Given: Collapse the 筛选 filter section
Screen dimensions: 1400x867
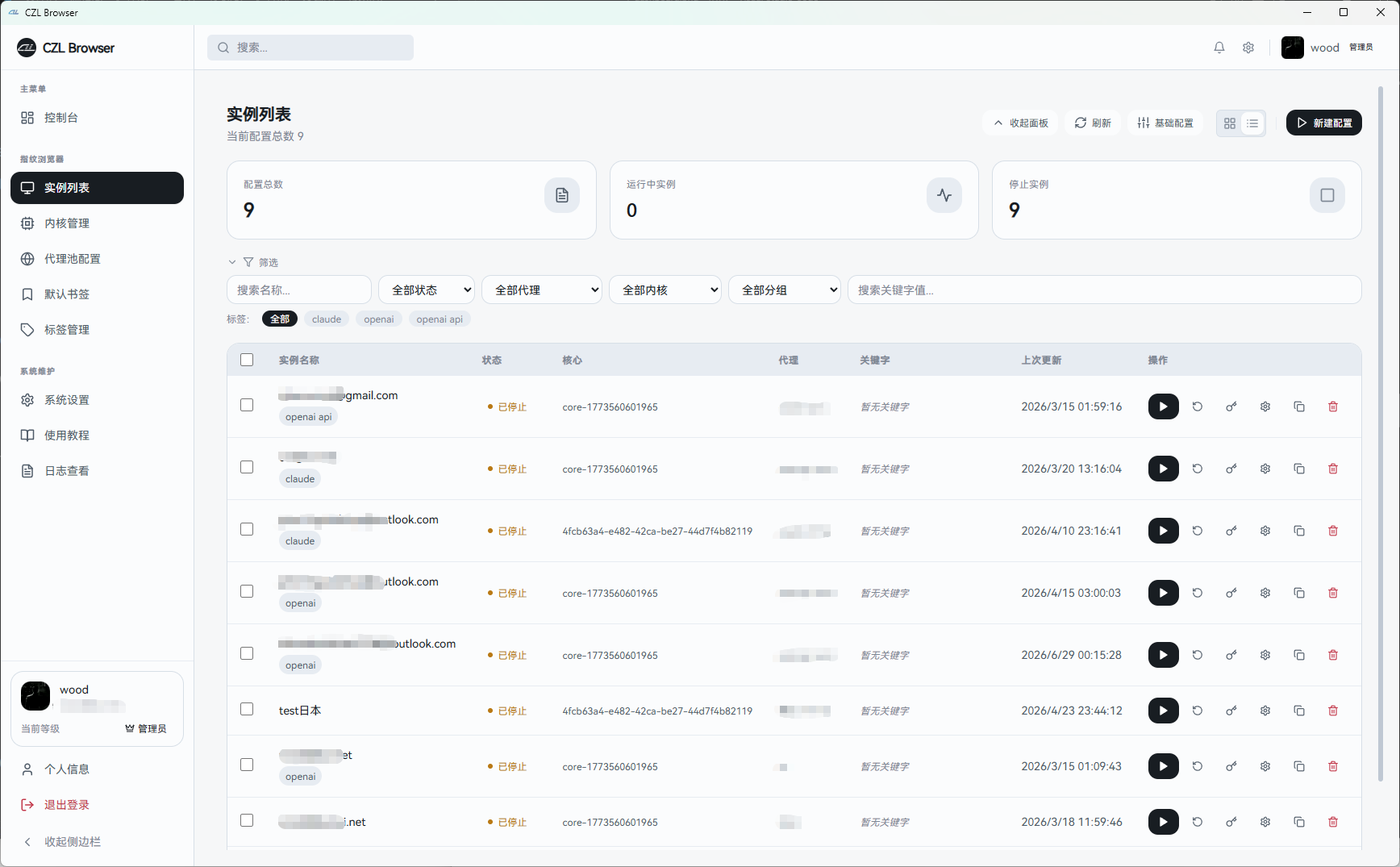Looking at the screenshot, I should [252, 262].
